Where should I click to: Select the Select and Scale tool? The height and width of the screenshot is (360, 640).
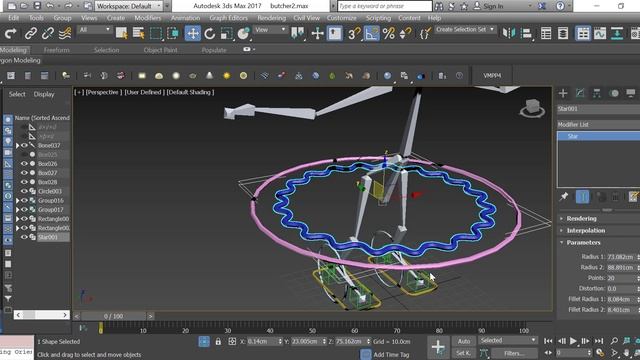[x=226, y=33]
